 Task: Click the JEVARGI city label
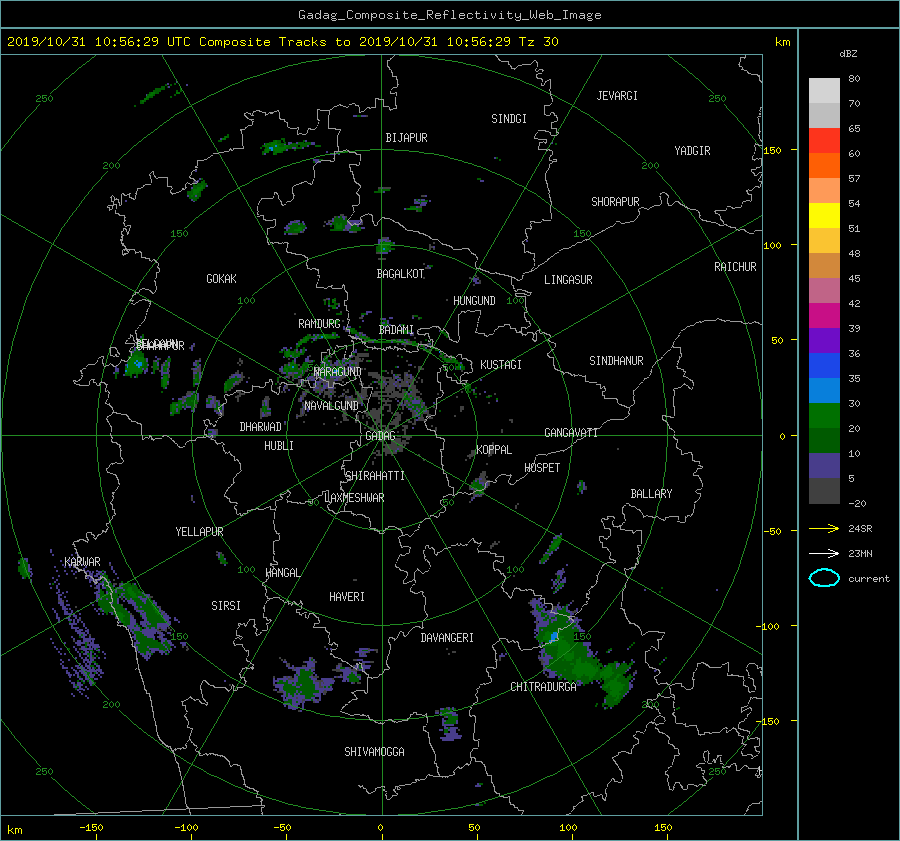(x=617, y=96)
